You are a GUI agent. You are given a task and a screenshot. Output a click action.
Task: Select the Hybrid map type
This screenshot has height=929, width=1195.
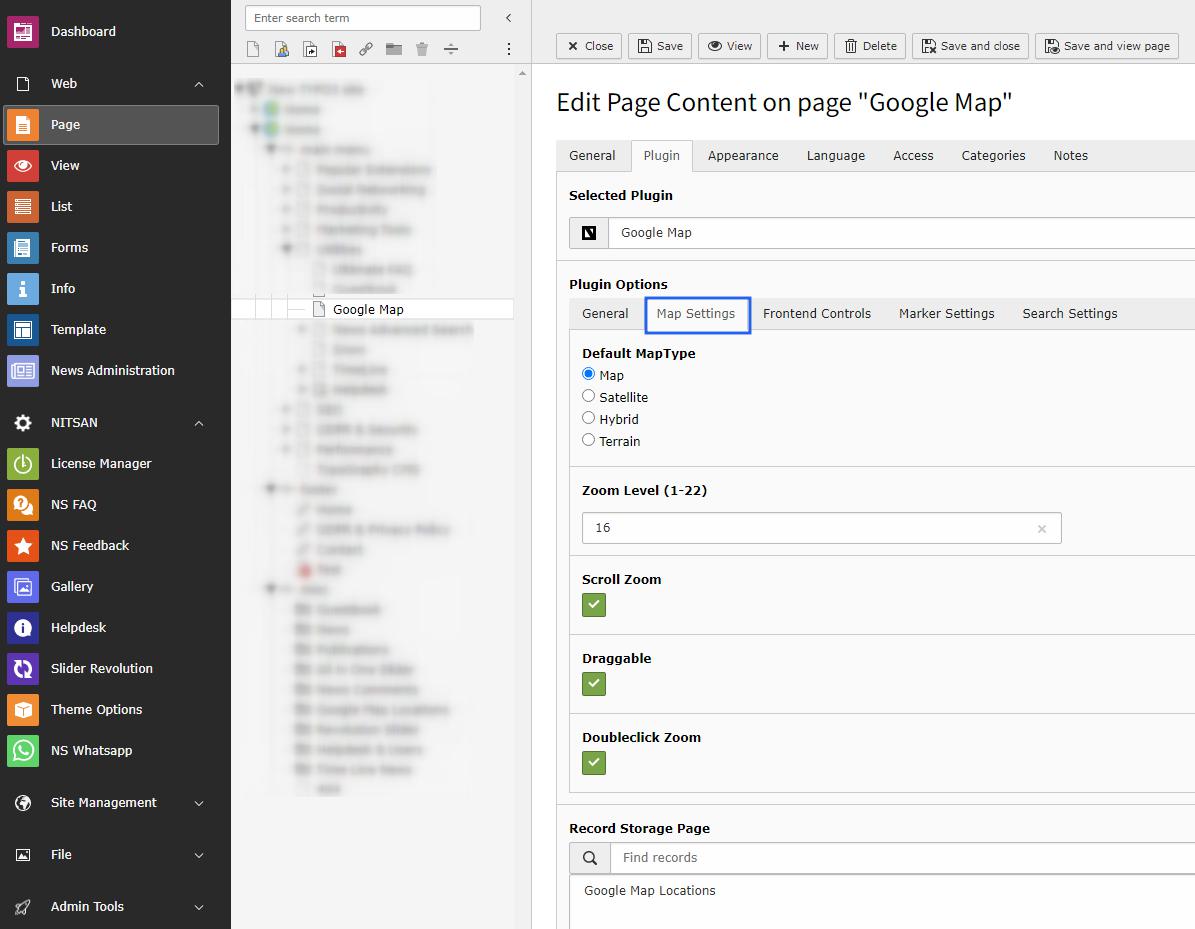coord(588,418)
